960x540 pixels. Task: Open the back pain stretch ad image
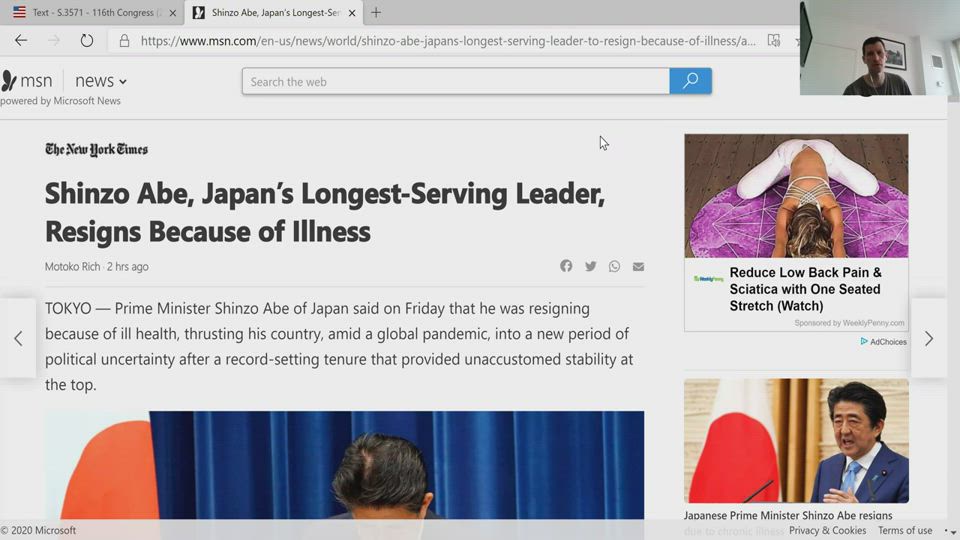tap(796, 196)
